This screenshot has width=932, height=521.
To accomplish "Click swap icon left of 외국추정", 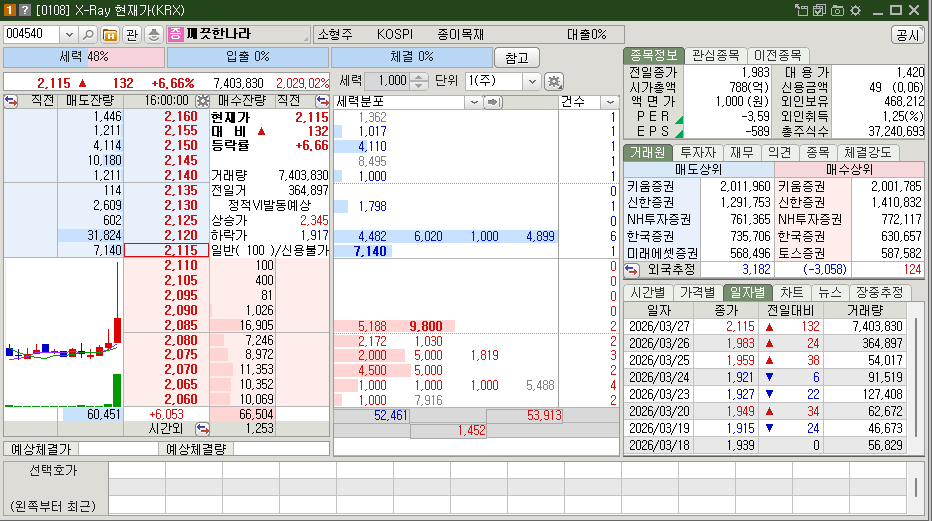I will (631, 270).
